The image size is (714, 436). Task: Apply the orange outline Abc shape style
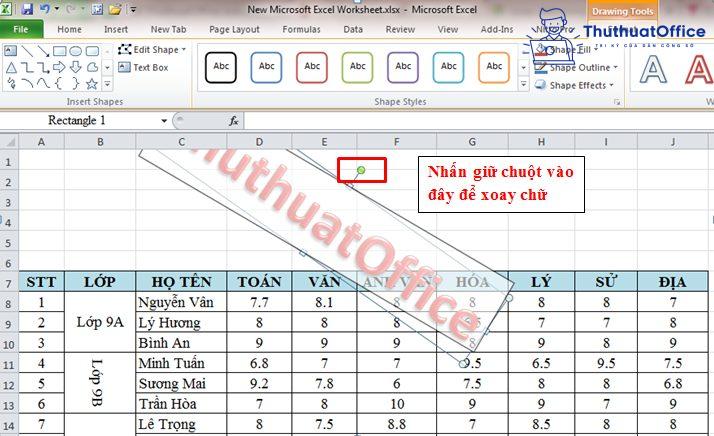[494, 67]
